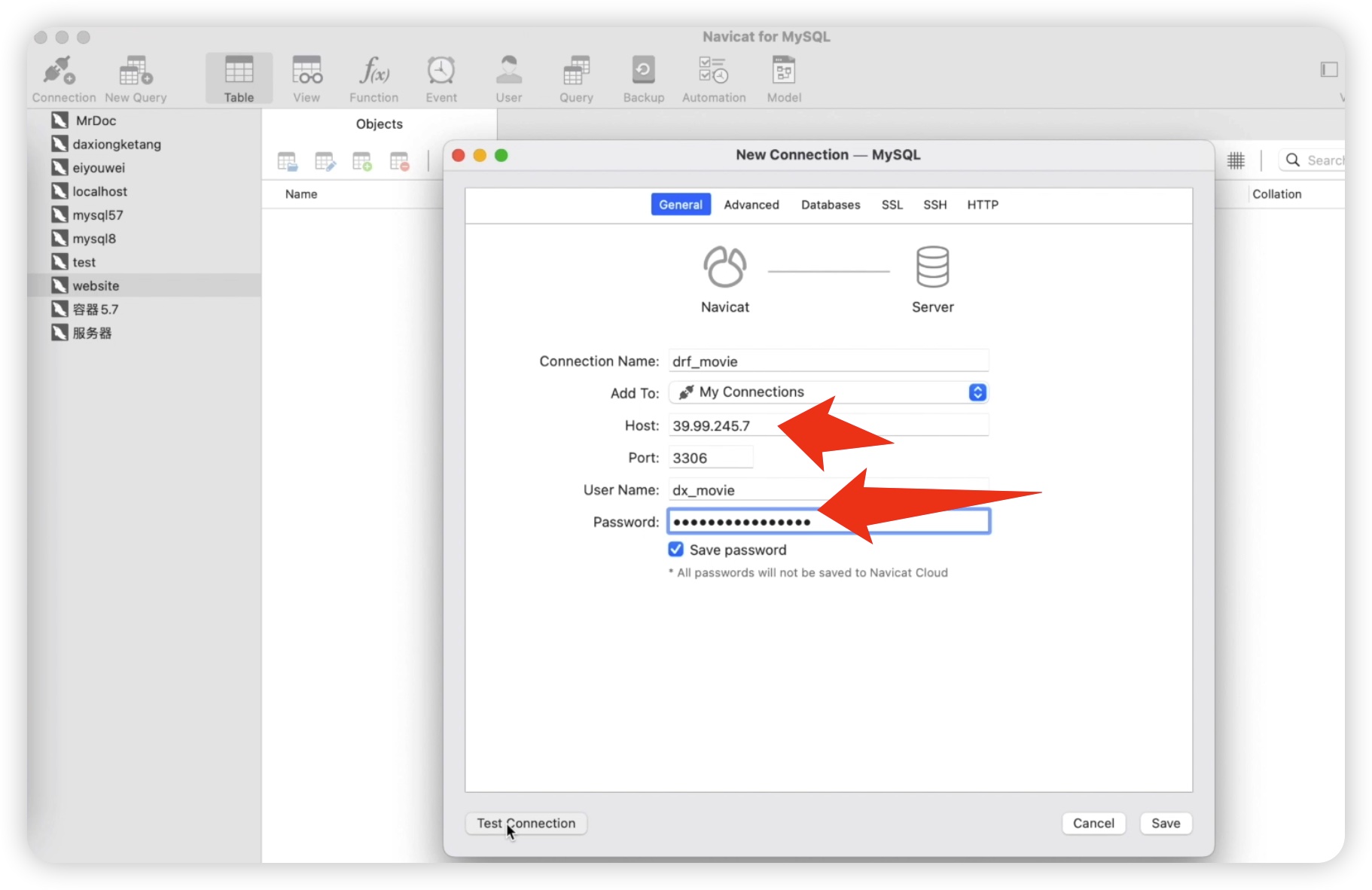Click the MrDoc connection icon
Viewport: 1372px width, 890px height.
(60, 120)
